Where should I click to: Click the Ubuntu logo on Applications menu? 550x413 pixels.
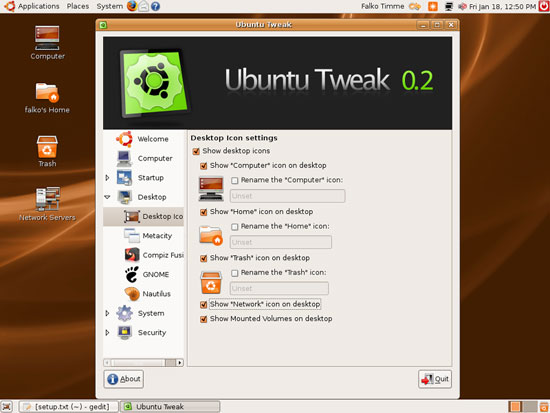(x=9, y=6)
